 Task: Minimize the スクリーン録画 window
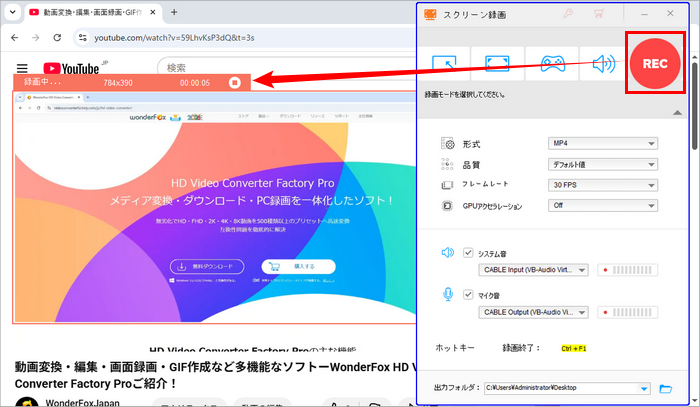(644, 14)
